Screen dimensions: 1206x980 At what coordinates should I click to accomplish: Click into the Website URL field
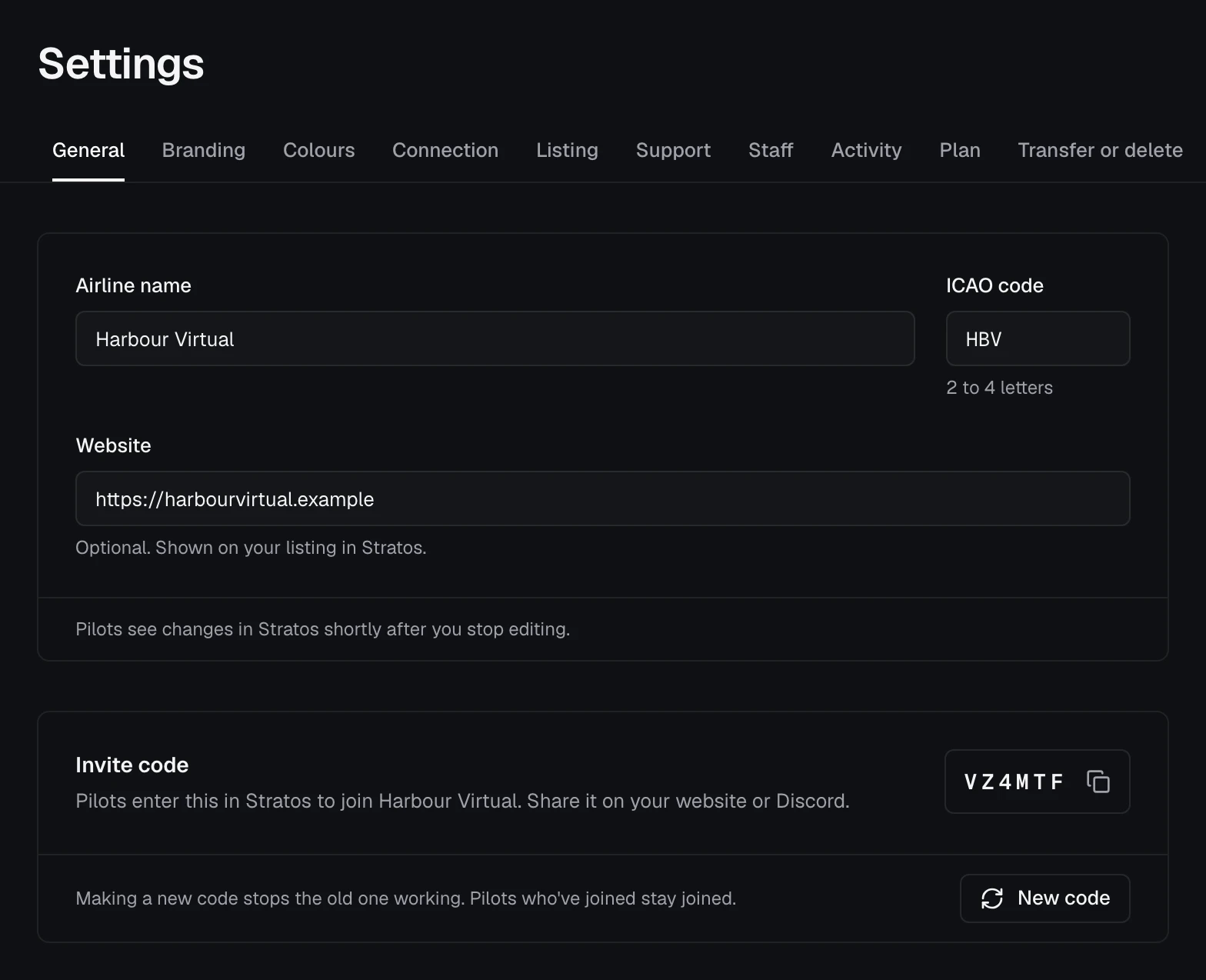coord(603,498)
